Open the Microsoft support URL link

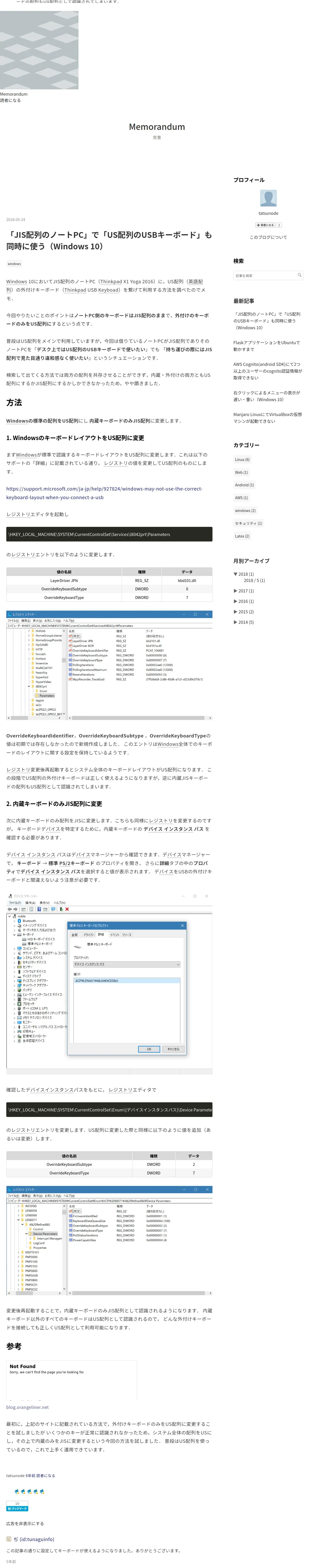tap(104, 493)
